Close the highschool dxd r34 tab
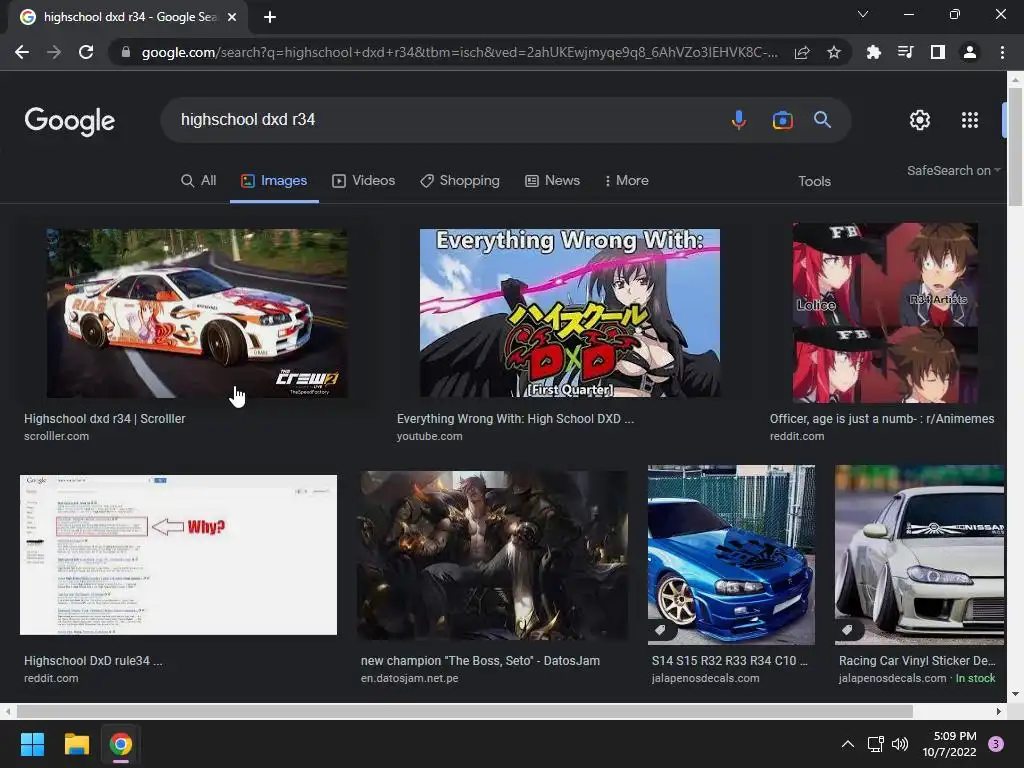Viewport: 1024px width, 768px height. click(x=232, y=17)
